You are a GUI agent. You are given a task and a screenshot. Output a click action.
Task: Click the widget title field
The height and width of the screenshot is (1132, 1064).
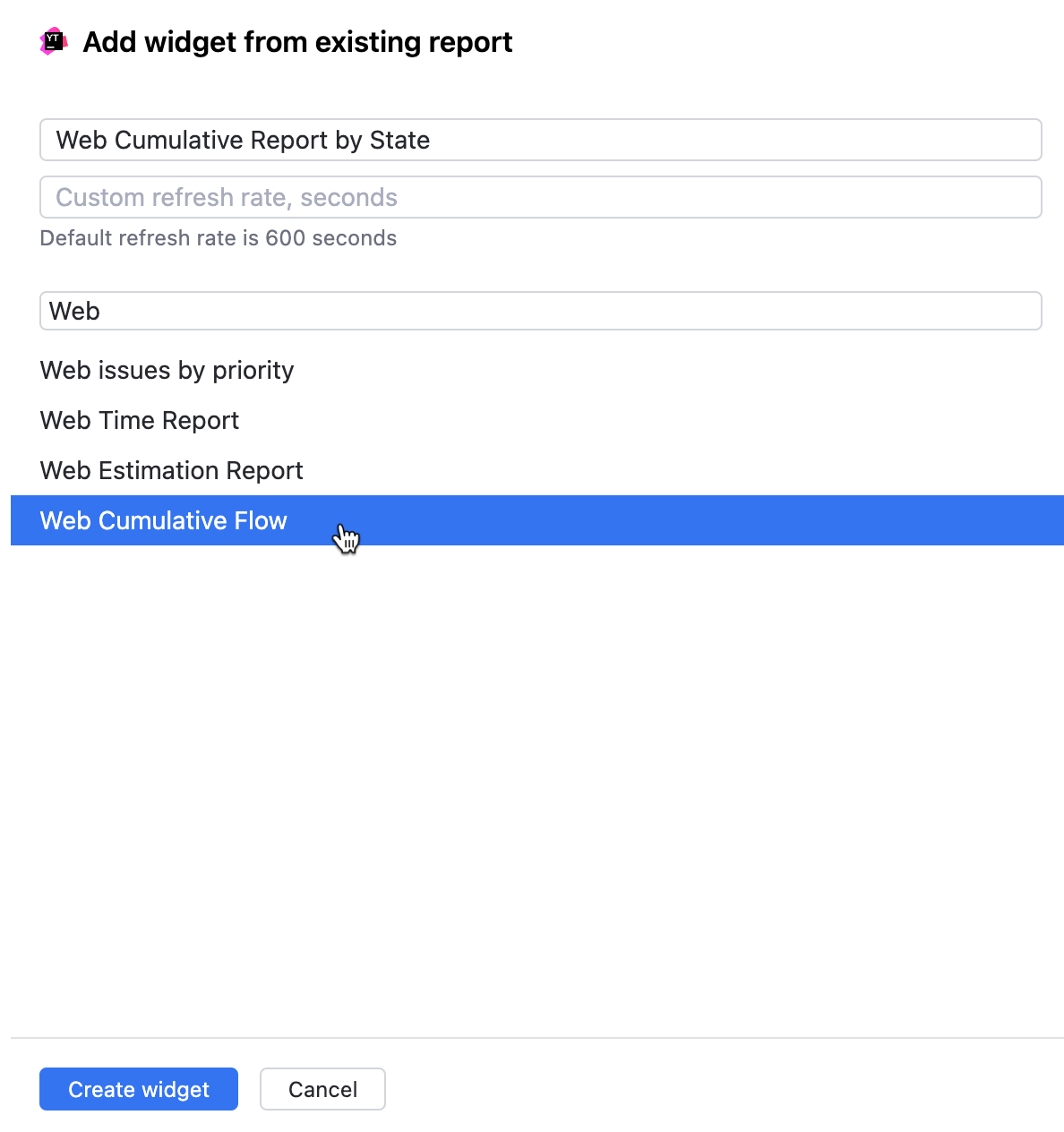pyautogui.click(x=540, y=140)
